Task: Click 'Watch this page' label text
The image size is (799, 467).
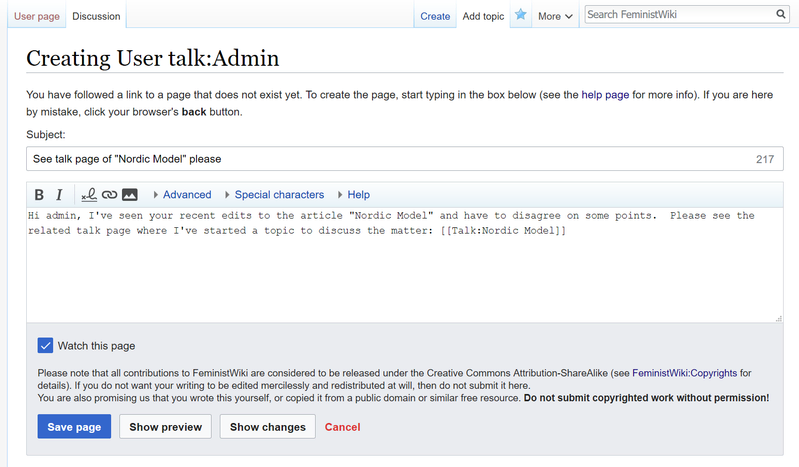Action: tap(96, 346)
